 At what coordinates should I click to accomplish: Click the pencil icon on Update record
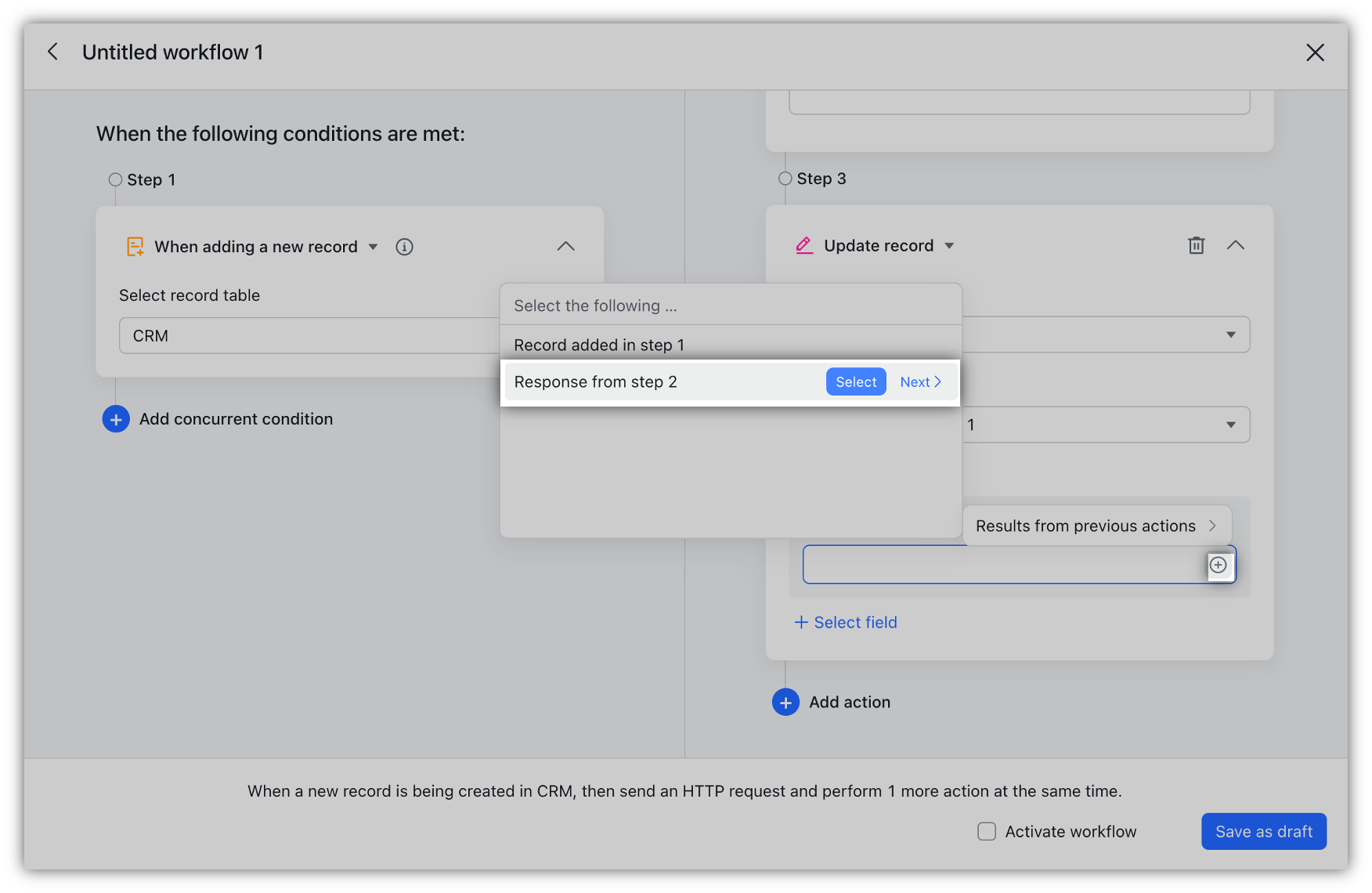pyautogui.click(x=803, y=244)
